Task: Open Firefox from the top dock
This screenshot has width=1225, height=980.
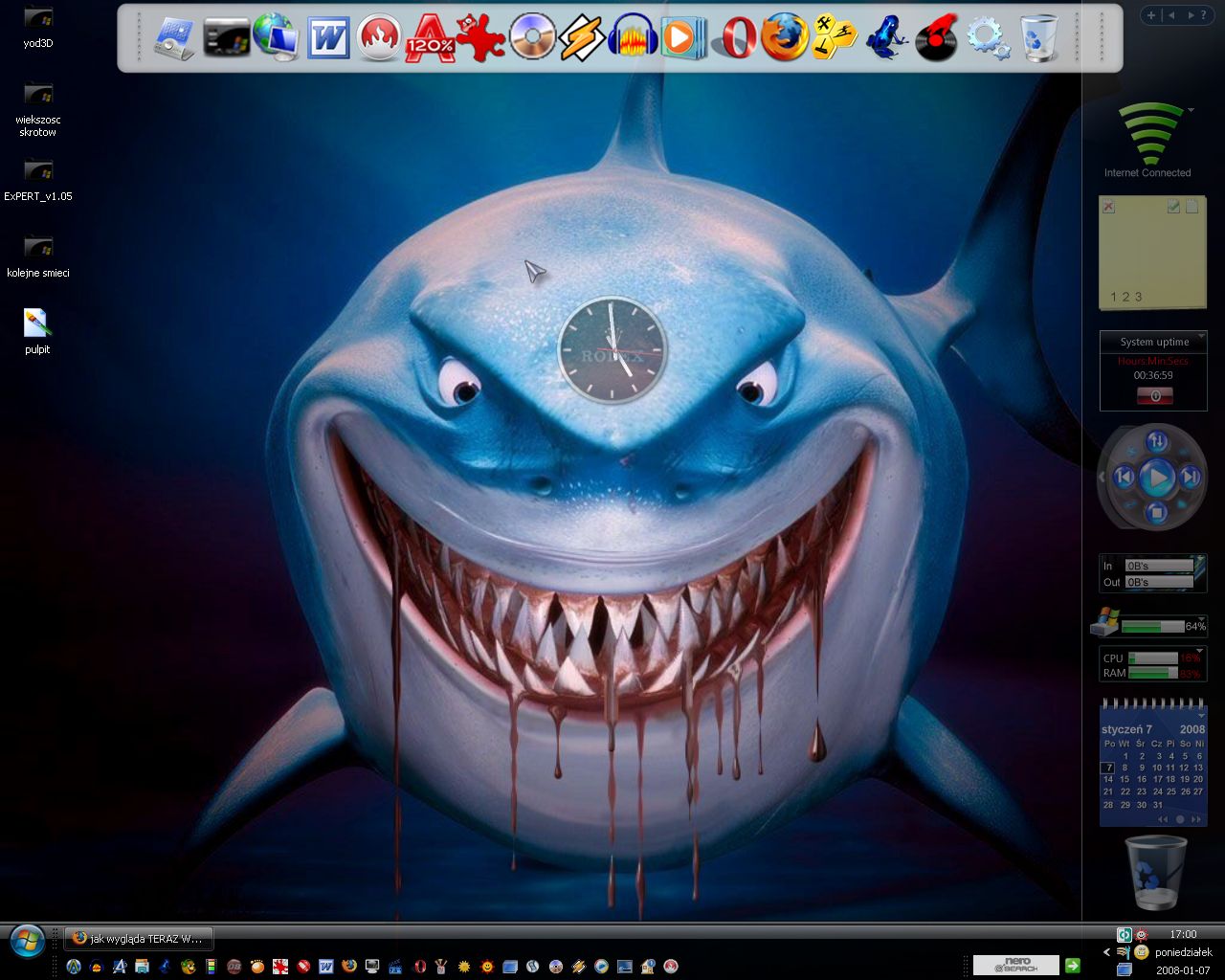Action: (785, 38)
